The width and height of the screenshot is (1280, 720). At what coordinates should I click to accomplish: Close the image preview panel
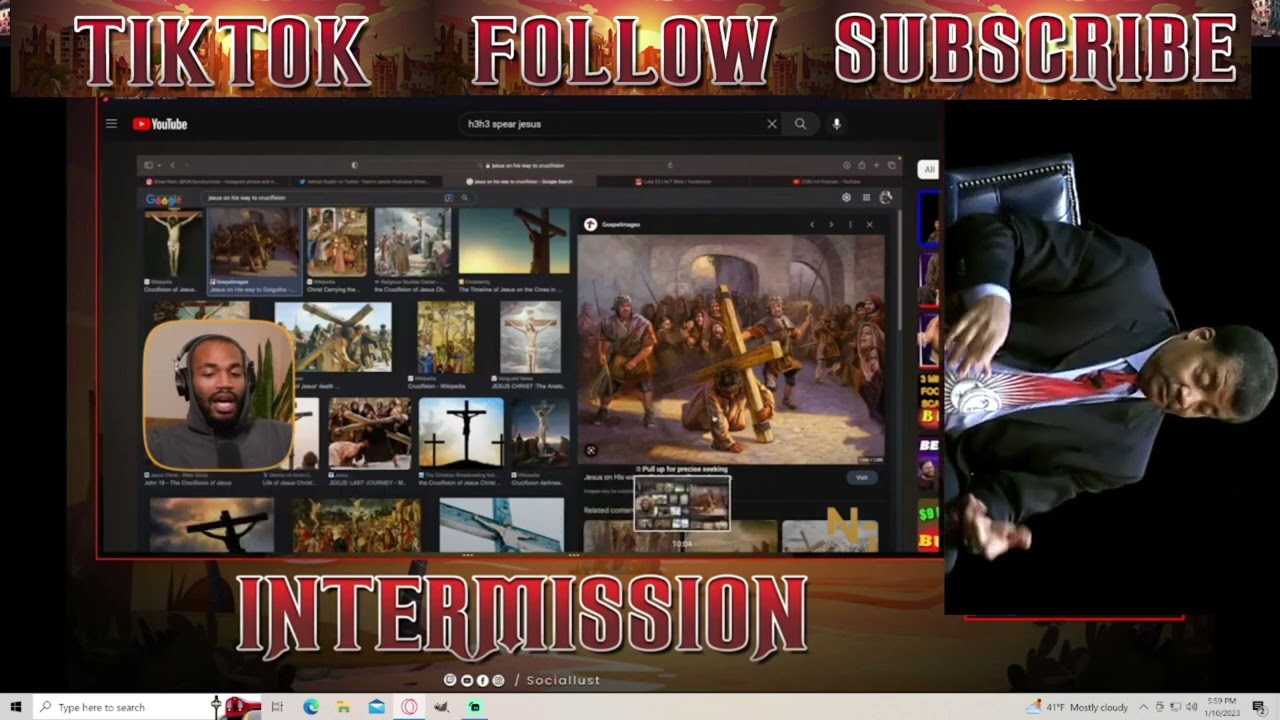tap(869, 225)
